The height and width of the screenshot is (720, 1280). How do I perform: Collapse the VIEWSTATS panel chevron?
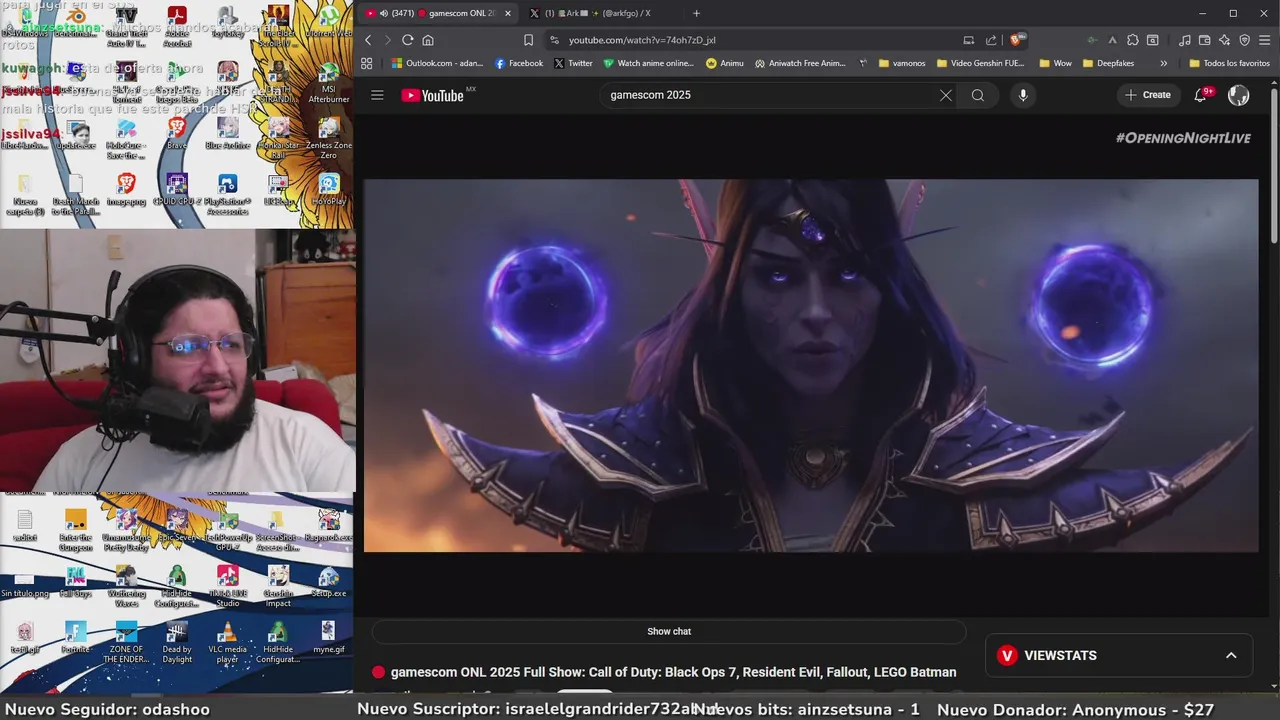[1231, 655]
